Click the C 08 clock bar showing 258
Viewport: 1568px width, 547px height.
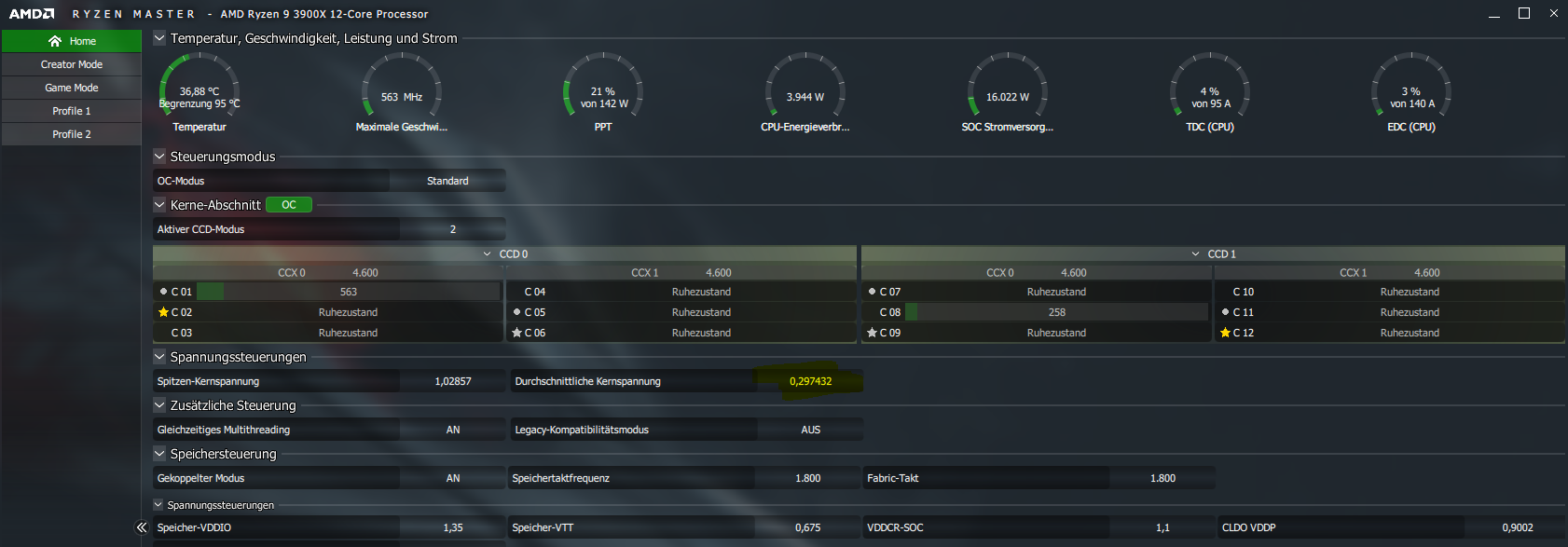tap(1056, 312)
